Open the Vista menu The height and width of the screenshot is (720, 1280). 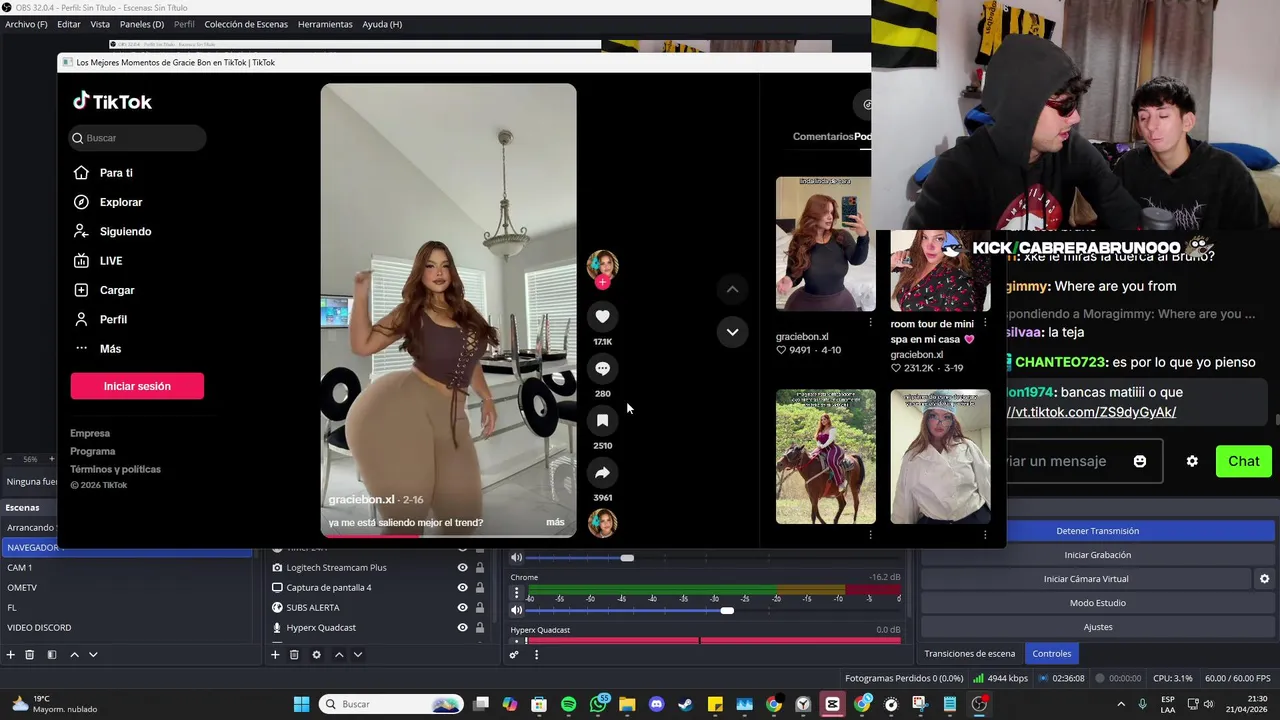point(100,24)
